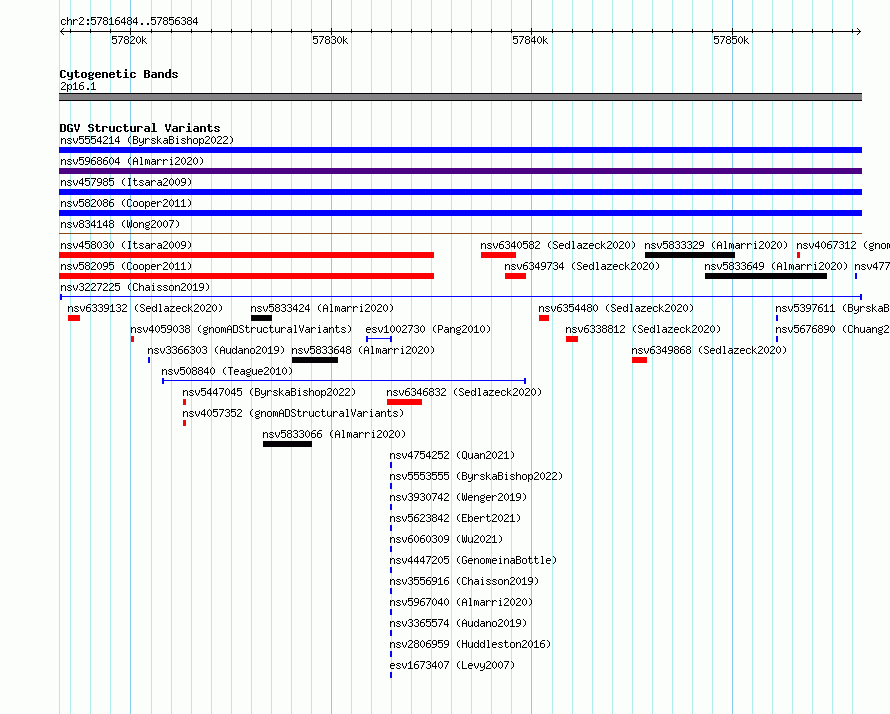Click black bar under nsv5833648 (Almarri2020)
This screenshot has height=714, width=890.
tap(314, 360)
